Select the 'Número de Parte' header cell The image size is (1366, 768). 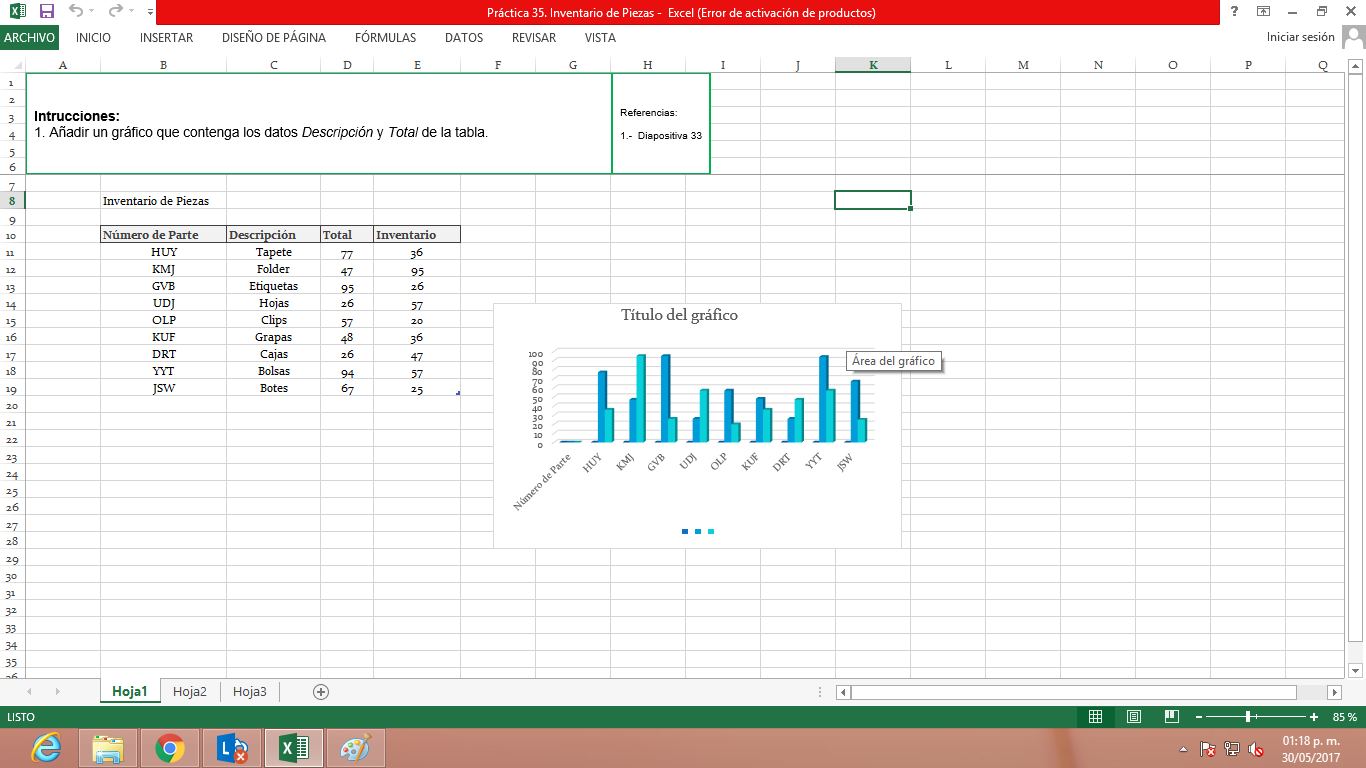(163, 235)
